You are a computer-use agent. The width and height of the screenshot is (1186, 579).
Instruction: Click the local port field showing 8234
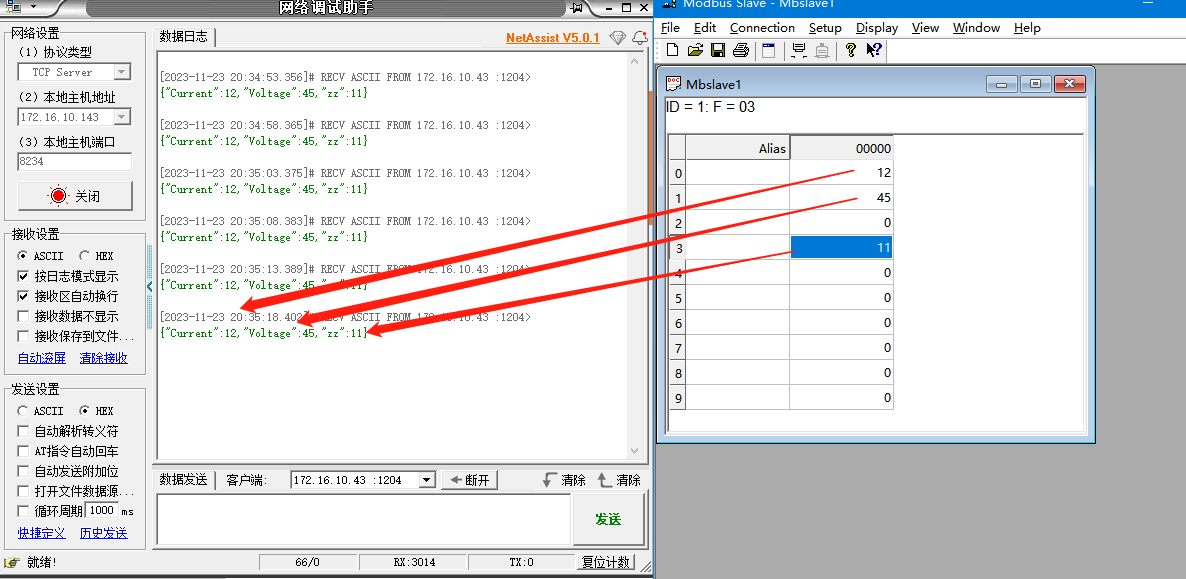pyautogui.click(x=74, y=161)
